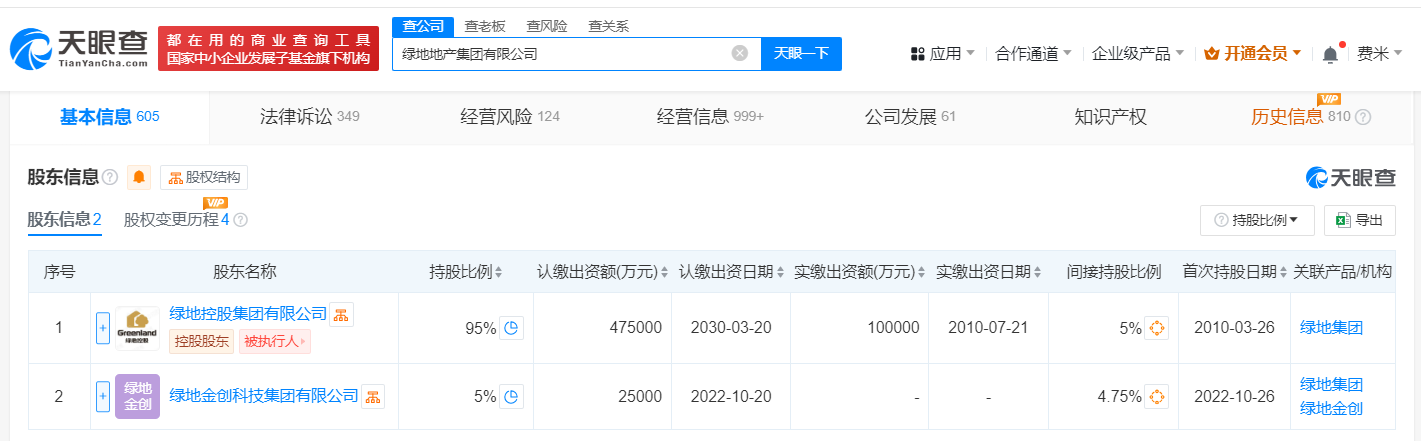
Task: View equity structure icon for 绿地控股集团有限公司
Action: point(341,315)
